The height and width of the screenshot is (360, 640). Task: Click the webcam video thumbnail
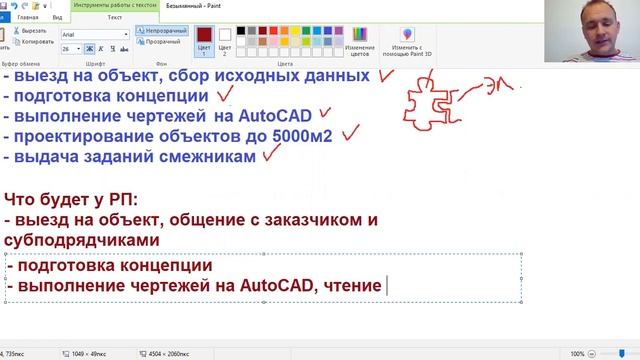point(592,31)
